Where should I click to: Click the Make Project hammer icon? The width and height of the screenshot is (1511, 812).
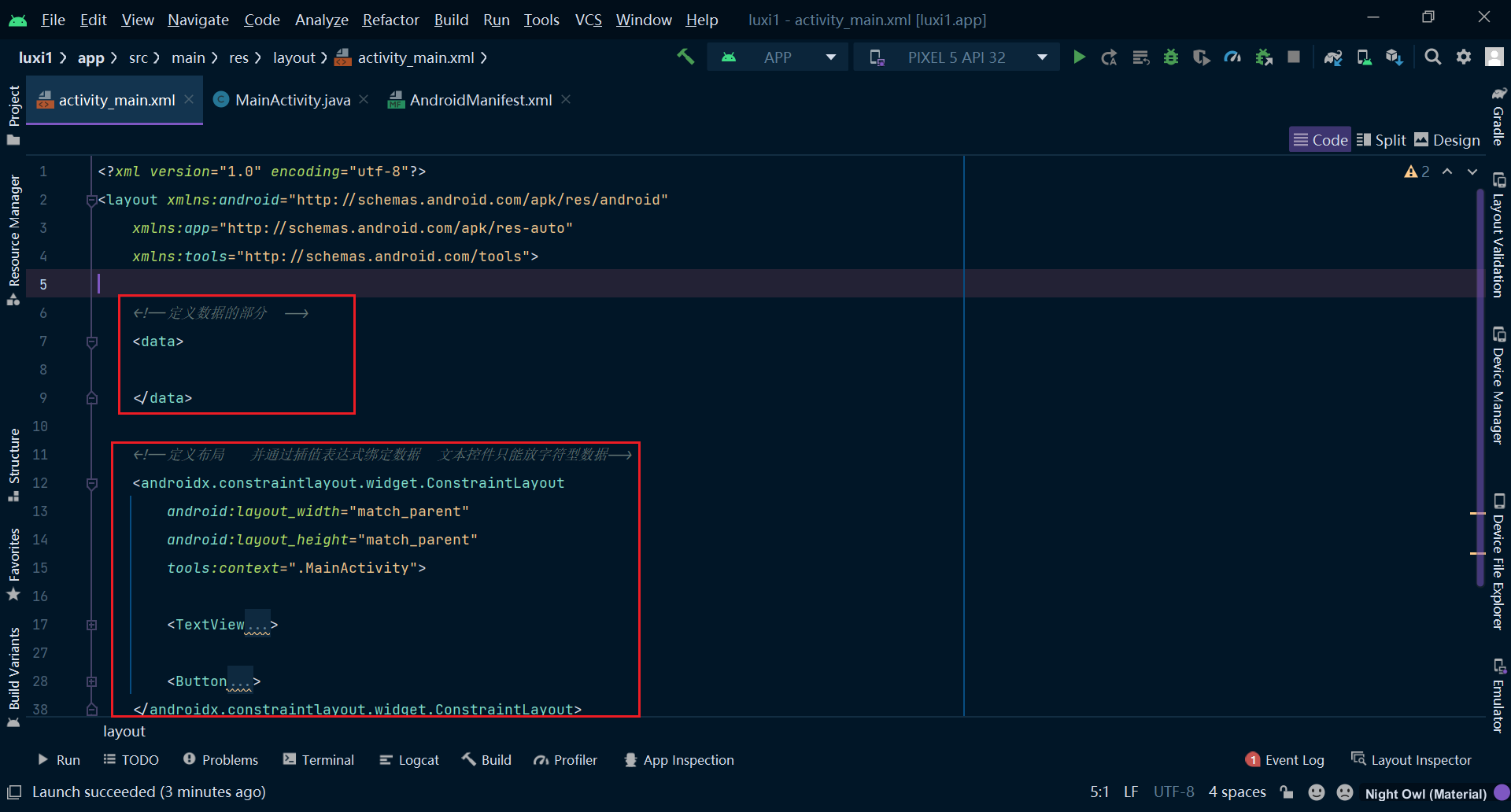[x=685, y=57]
